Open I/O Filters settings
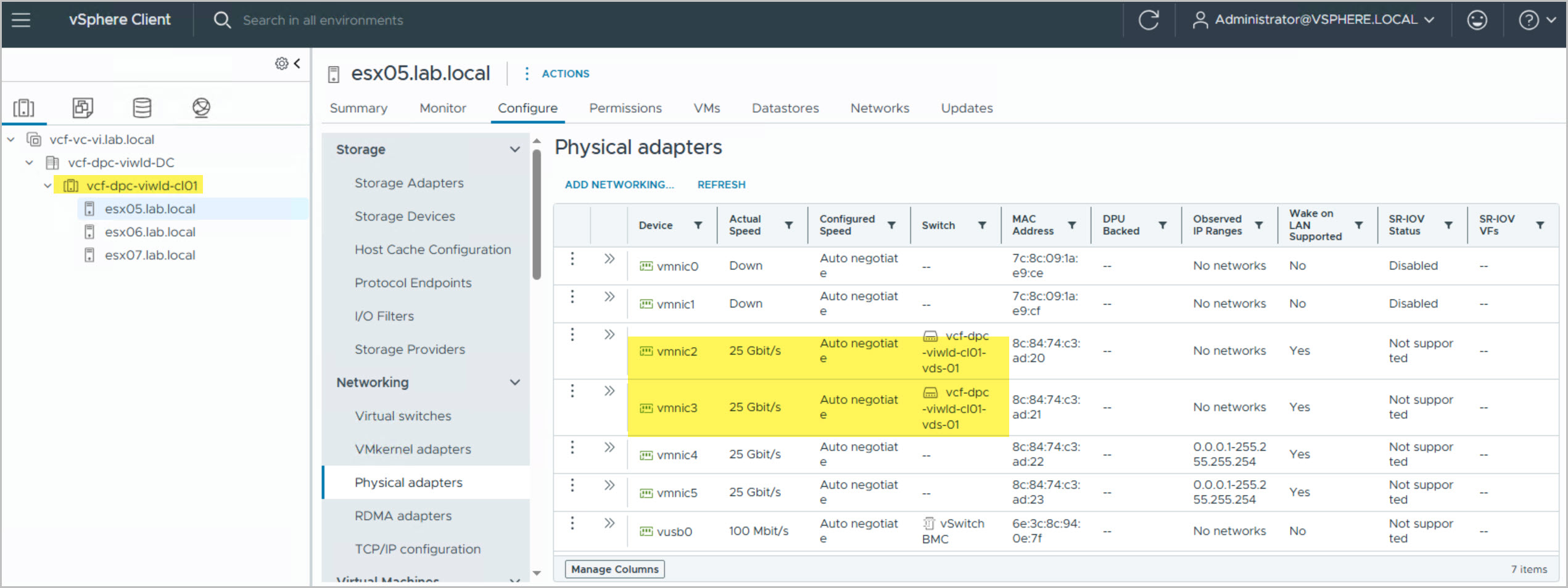This screenshot has height=588, width=1568. [x=384, y=316]
